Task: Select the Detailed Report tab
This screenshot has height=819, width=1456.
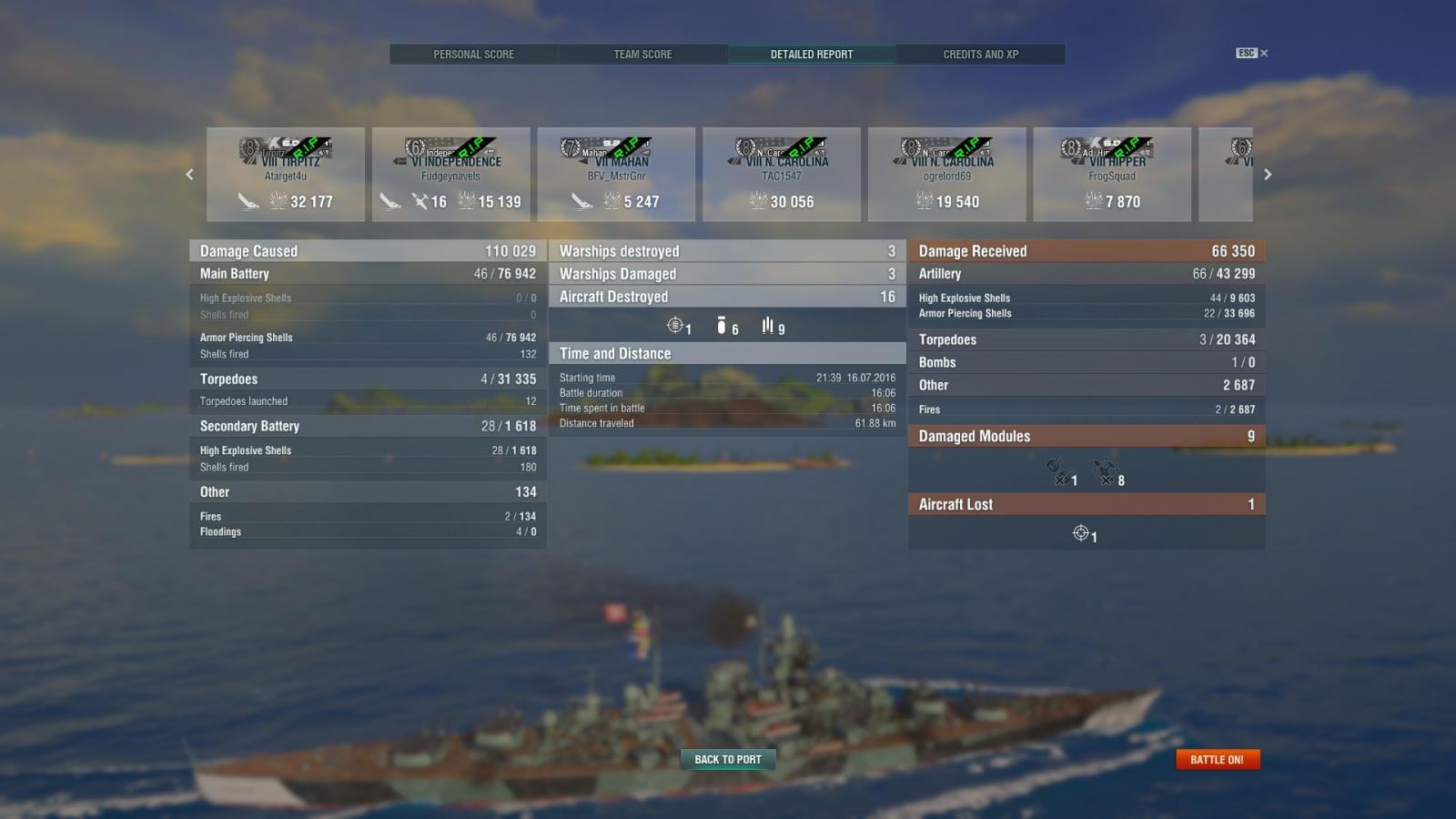Action: (x=812, y=55)
